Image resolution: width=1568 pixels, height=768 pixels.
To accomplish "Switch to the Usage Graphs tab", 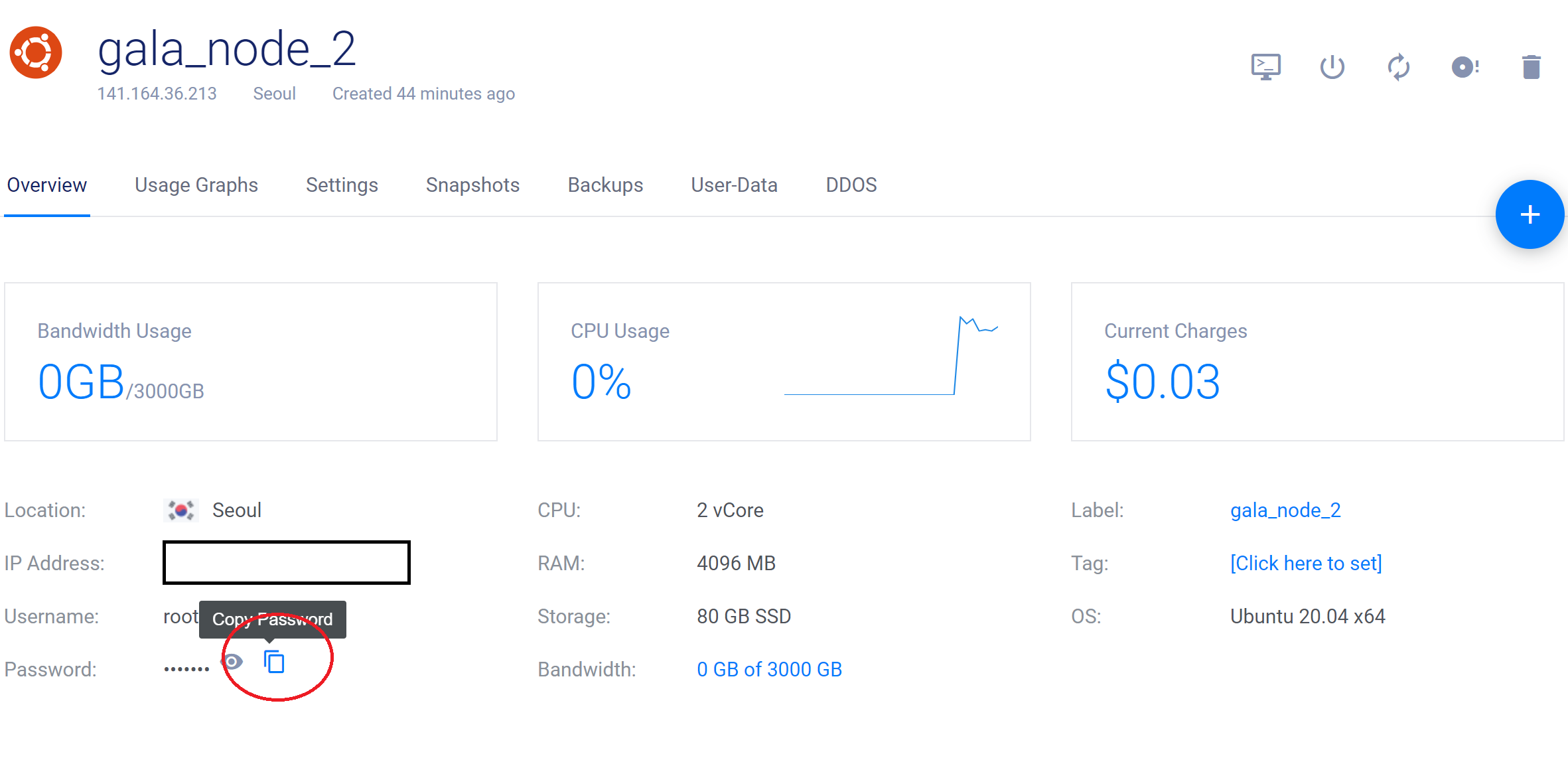I will pyautogui.click(x=196, y=185).
